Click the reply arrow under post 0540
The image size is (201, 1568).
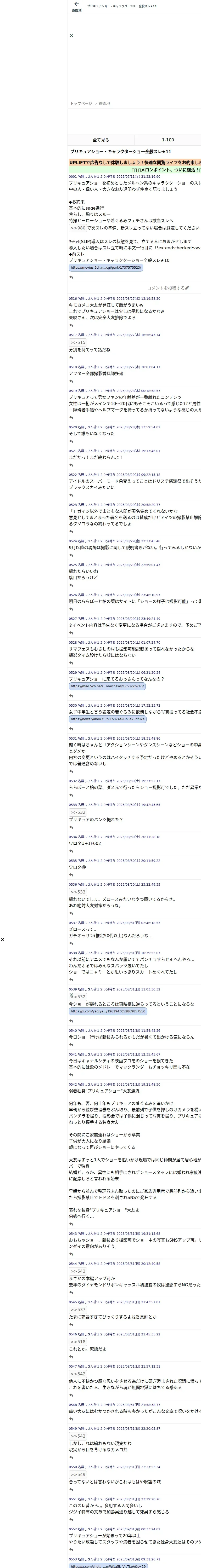pyautogui.click(x=71, y=1045)
